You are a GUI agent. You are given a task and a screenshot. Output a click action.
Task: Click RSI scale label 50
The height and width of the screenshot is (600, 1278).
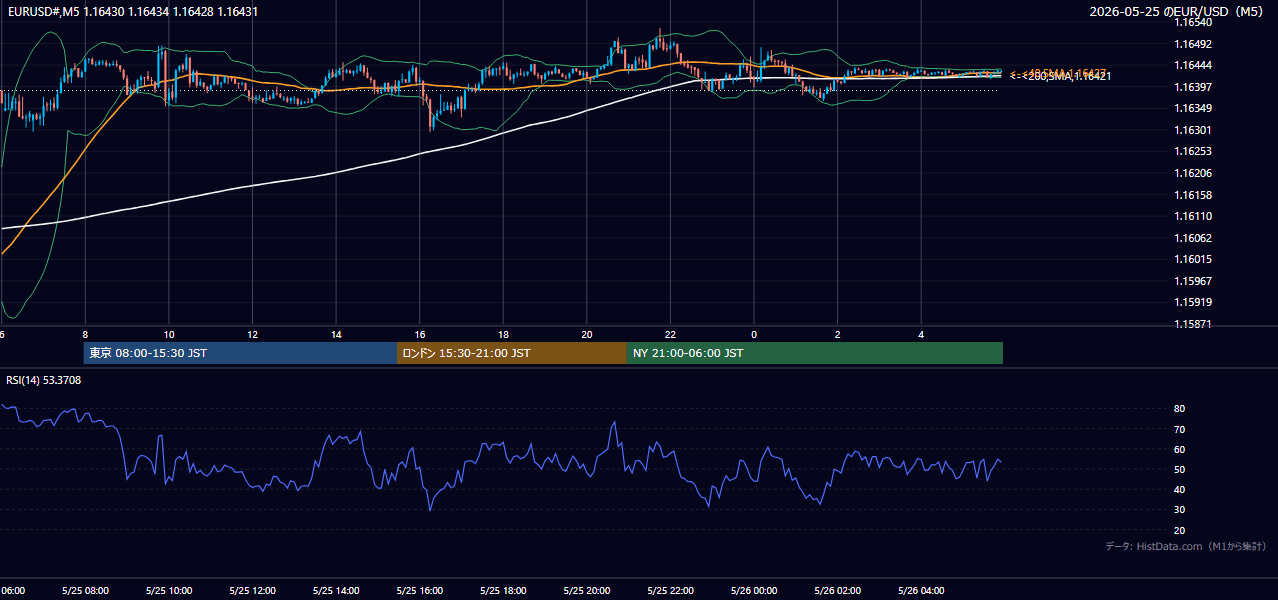(x=1179, y=469)
